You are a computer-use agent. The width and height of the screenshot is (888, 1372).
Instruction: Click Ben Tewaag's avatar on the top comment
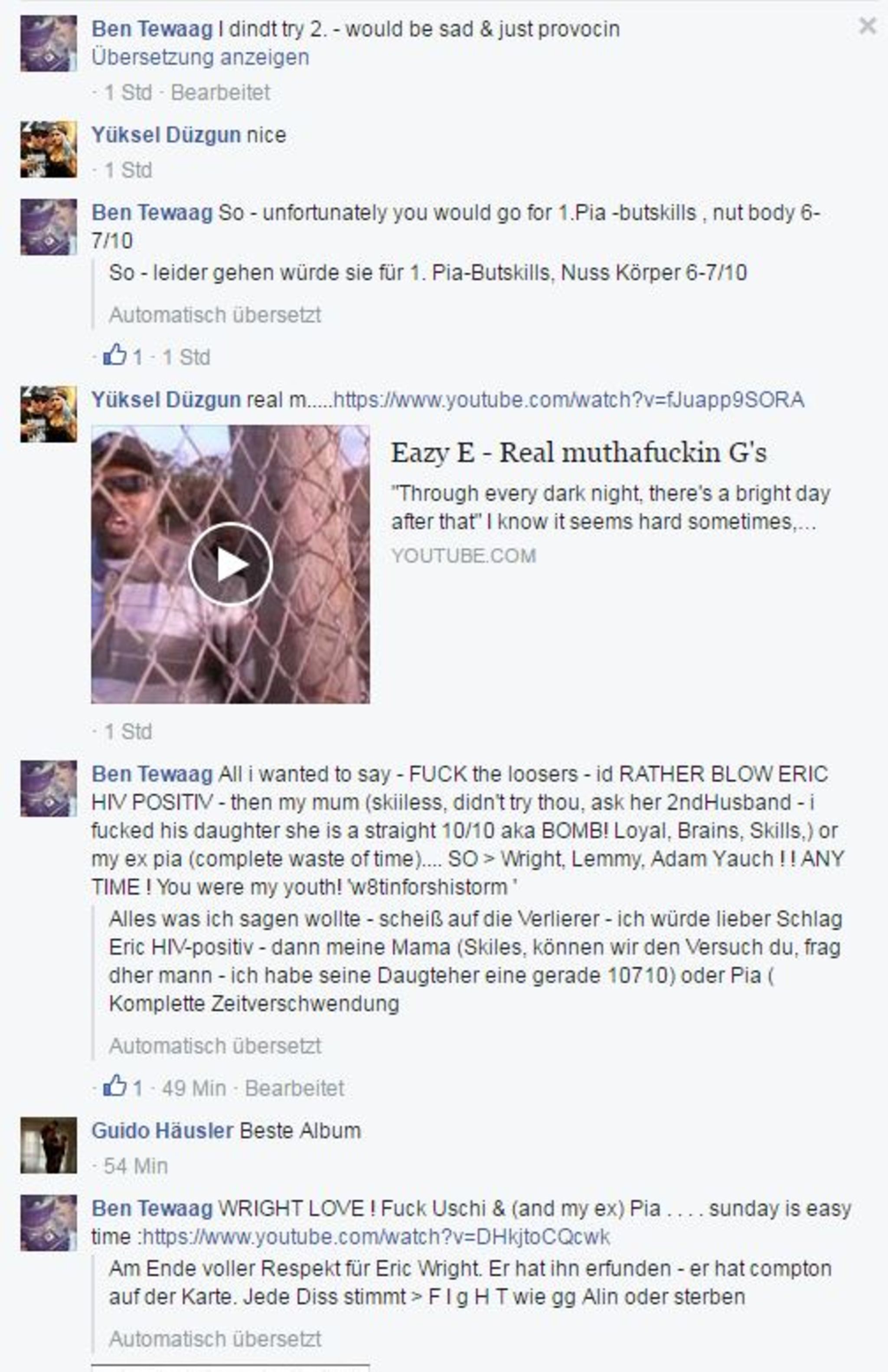tap(49, 43)
